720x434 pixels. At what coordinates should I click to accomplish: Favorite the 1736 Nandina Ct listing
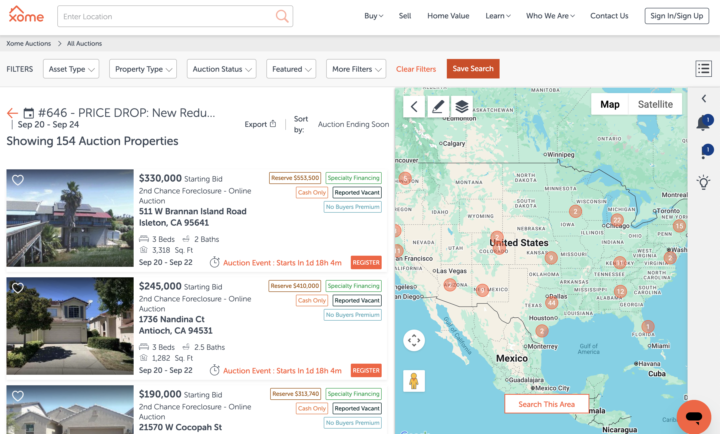[17, 288]
